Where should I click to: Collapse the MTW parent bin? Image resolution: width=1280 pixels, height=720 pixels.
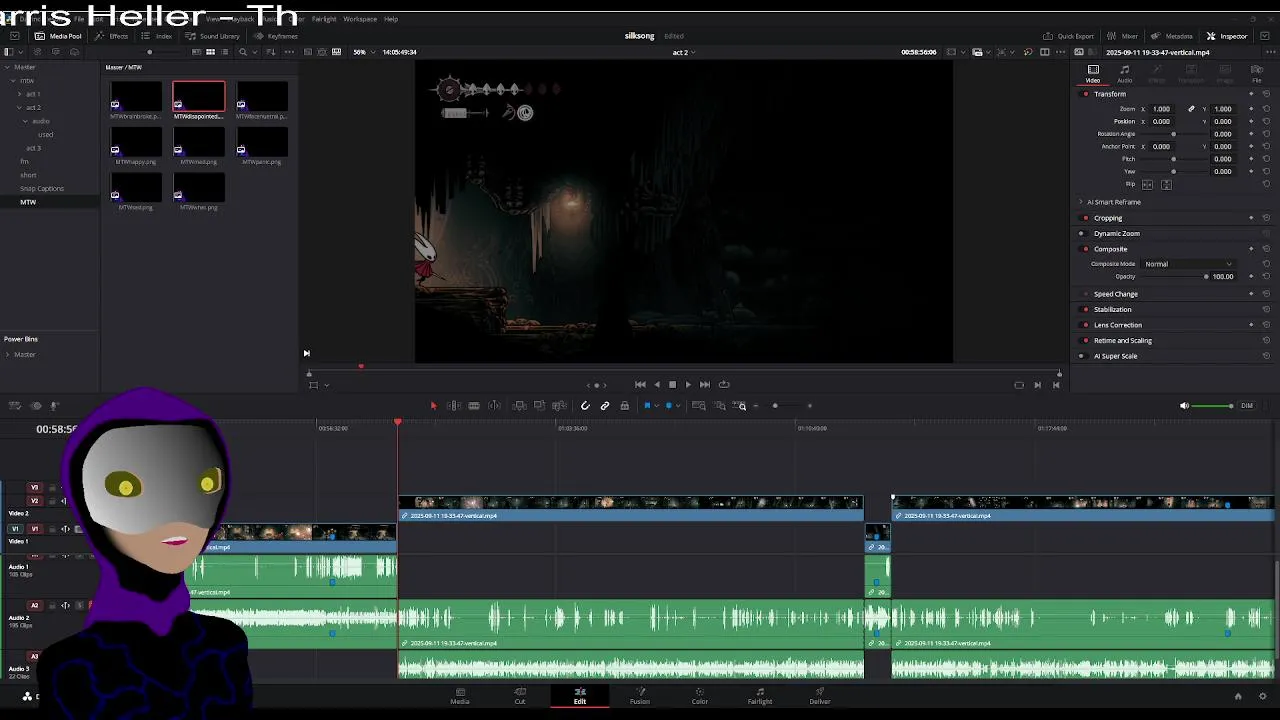click(13, 80)
